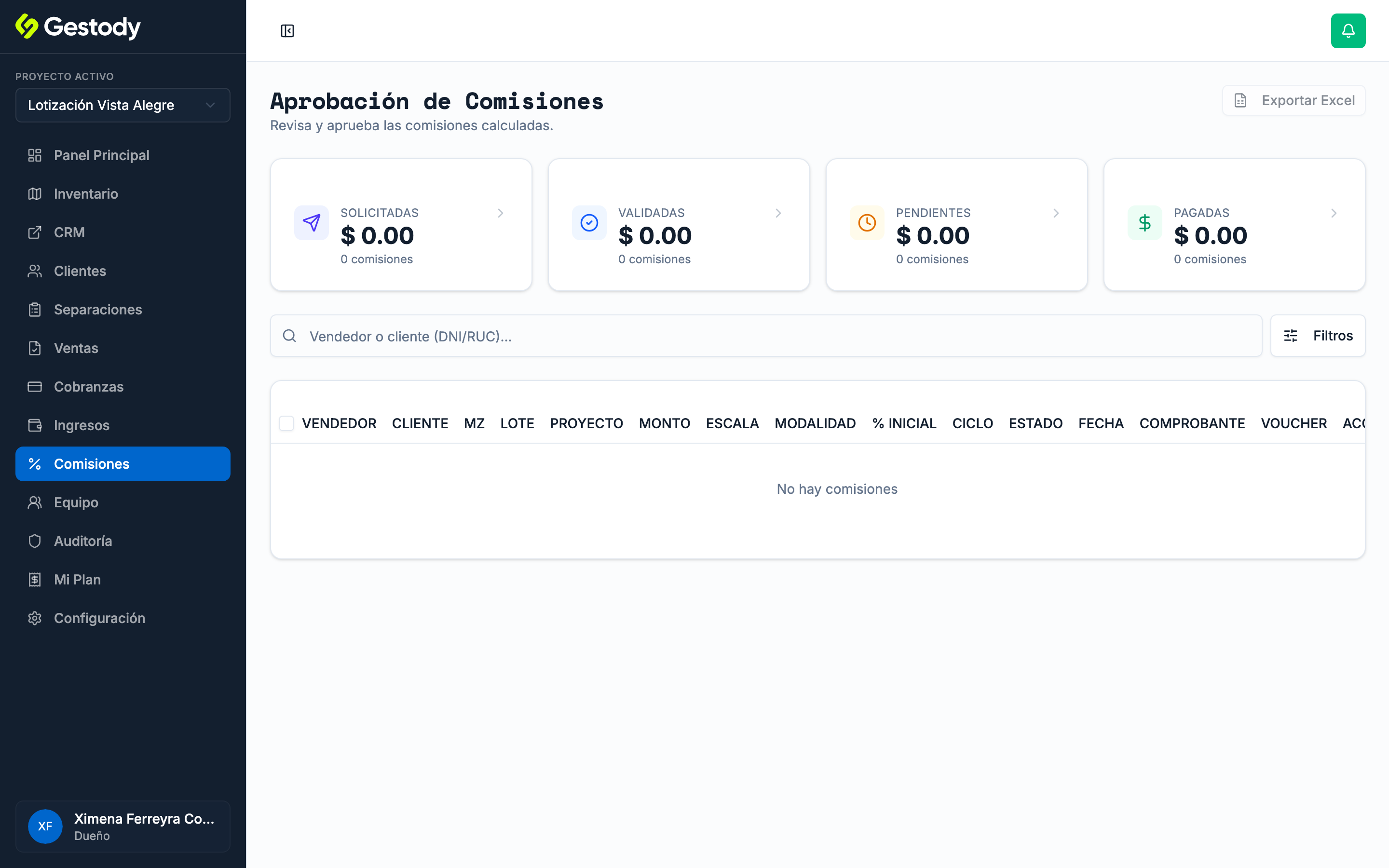This screenshot has width=1389, height=868.
Task: Click the Comisiones percent icon
Action: [x=35, y=464]
